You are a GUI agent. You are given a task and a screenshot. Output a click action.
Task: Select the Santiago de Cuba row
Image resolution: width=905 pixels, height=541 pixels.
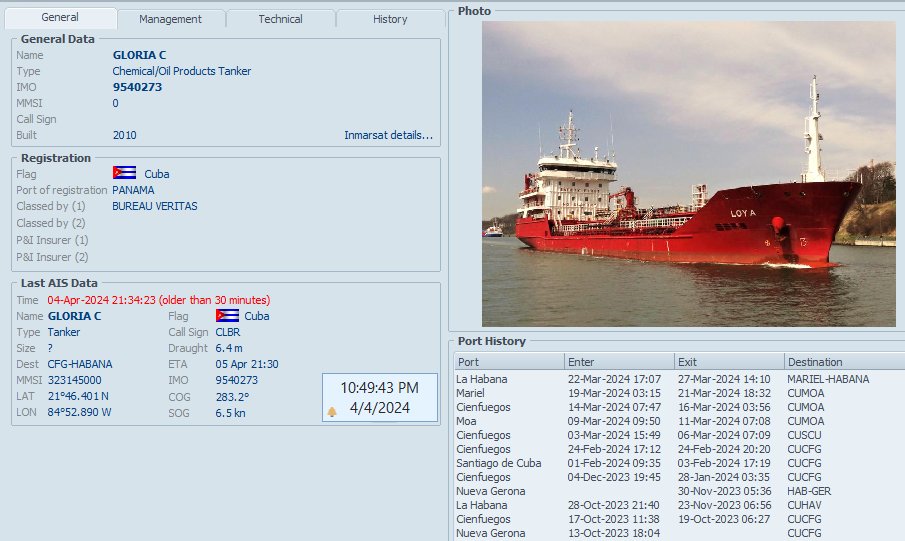point(680,463)
